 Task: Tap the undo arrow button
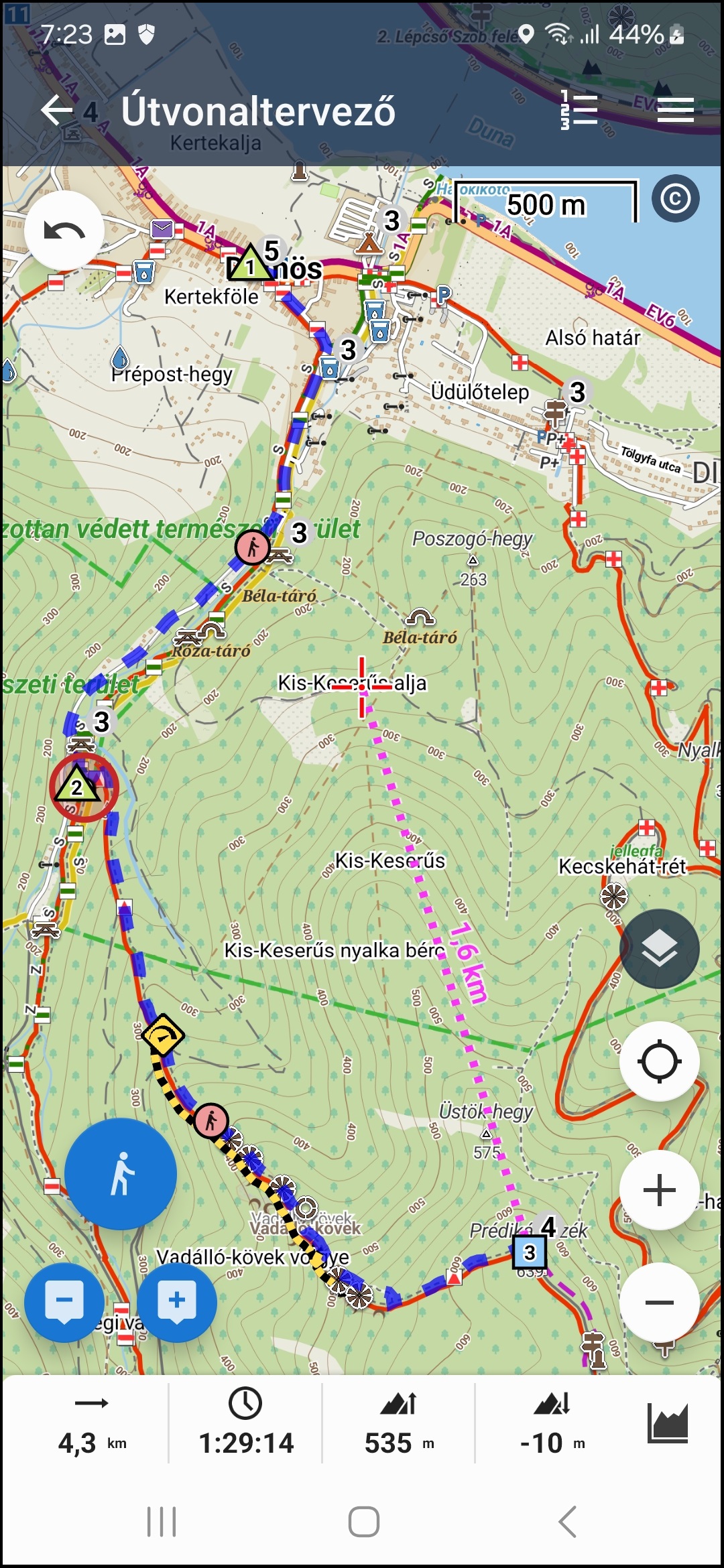tap(64, 231)
